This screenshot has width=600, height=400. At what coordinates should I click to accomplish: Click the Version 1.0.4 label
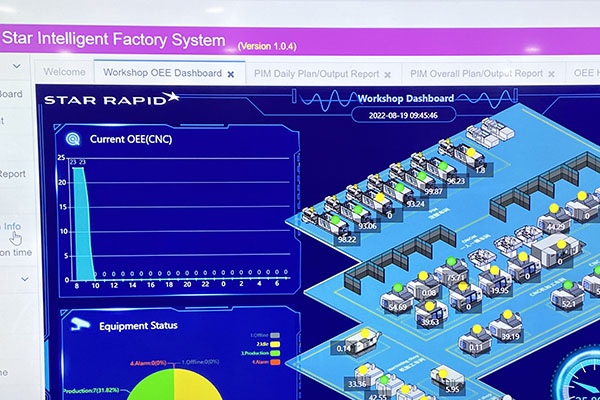(267, 46)
